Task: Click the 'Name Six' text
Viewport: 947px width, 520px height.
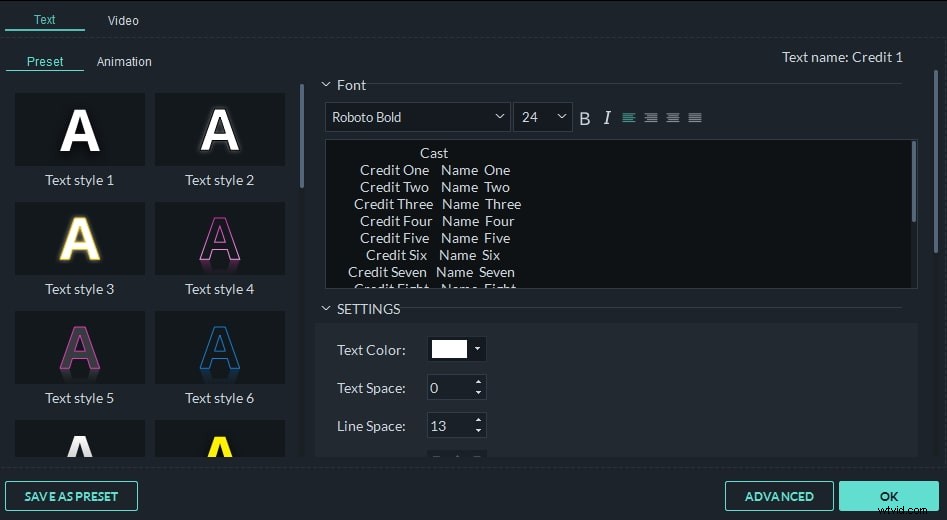Action: pyautogui.click(x=469, y=255)
